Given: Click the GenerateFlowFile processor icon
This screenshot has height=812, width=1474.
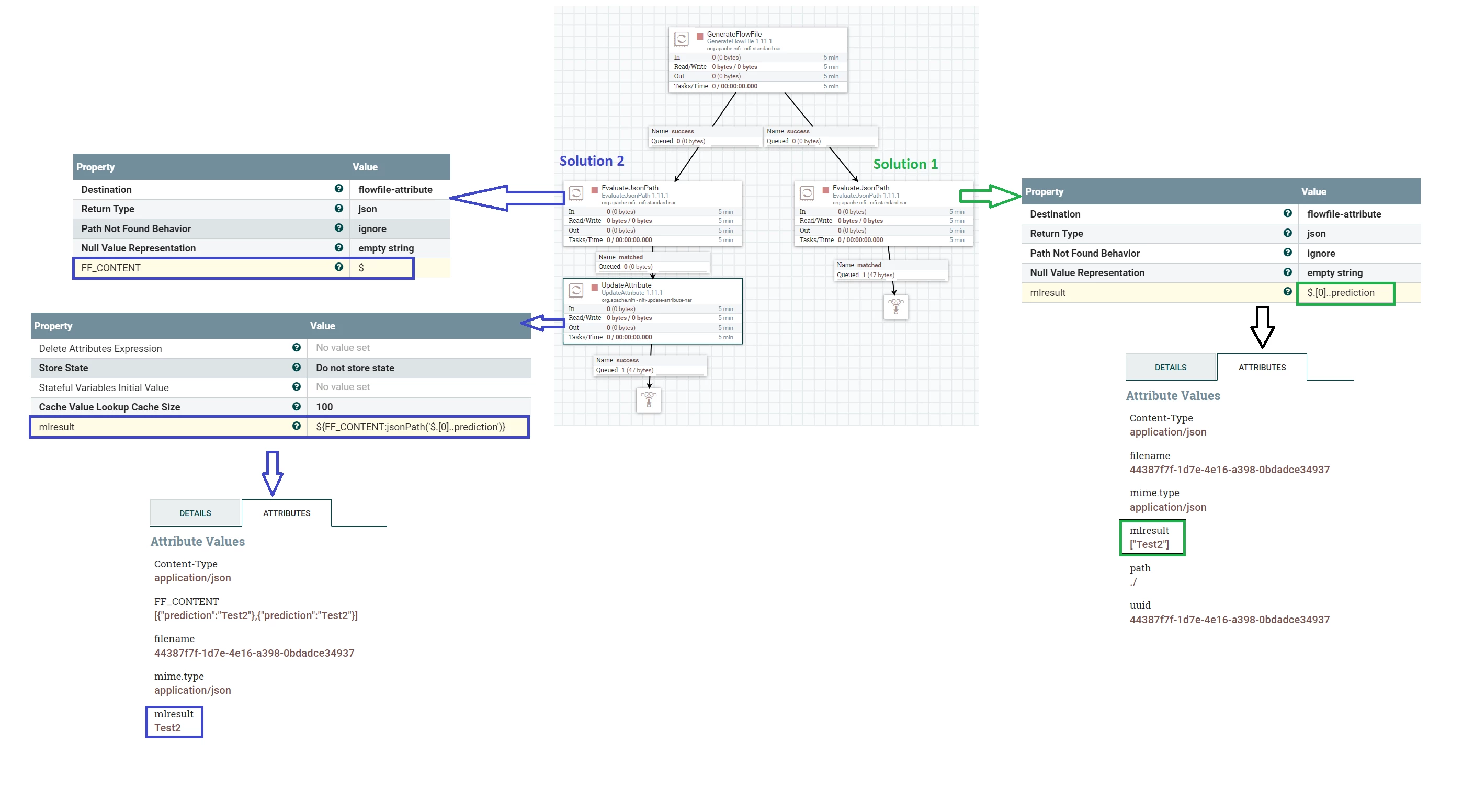Looking at the screenshot, I should (x=681, y=39).
